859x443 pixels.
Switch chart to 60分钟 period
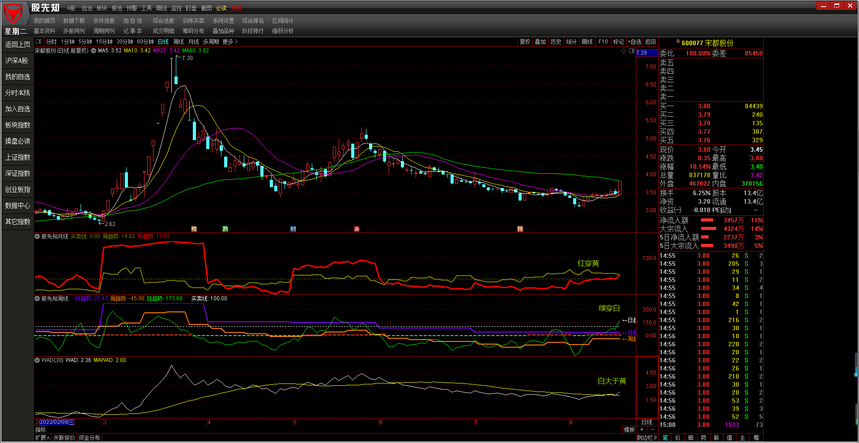[x=145, y=42]
